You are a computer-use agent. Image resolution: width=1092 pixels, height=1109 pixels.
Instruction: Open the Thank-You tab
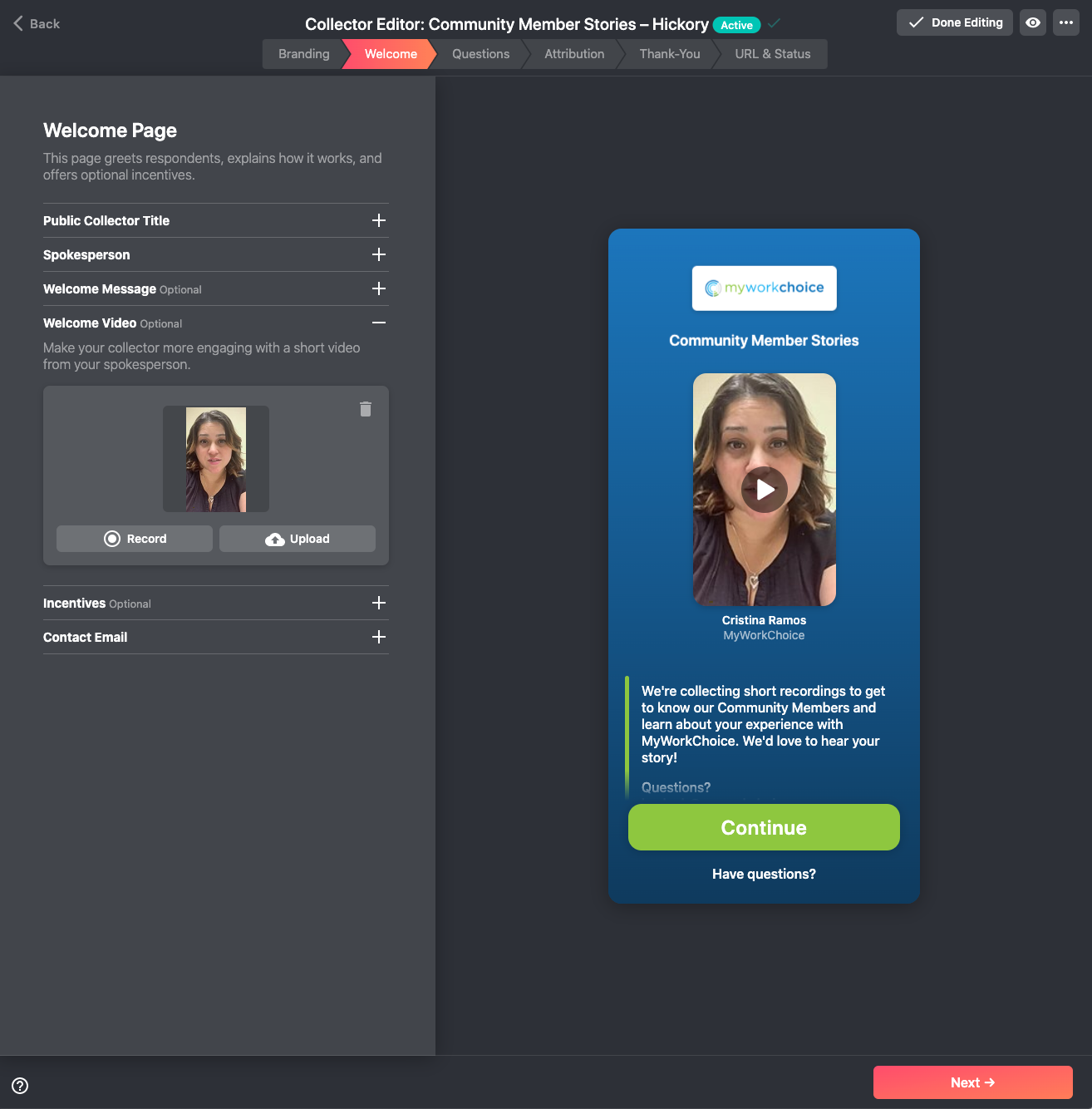click(x=668, y=53)
